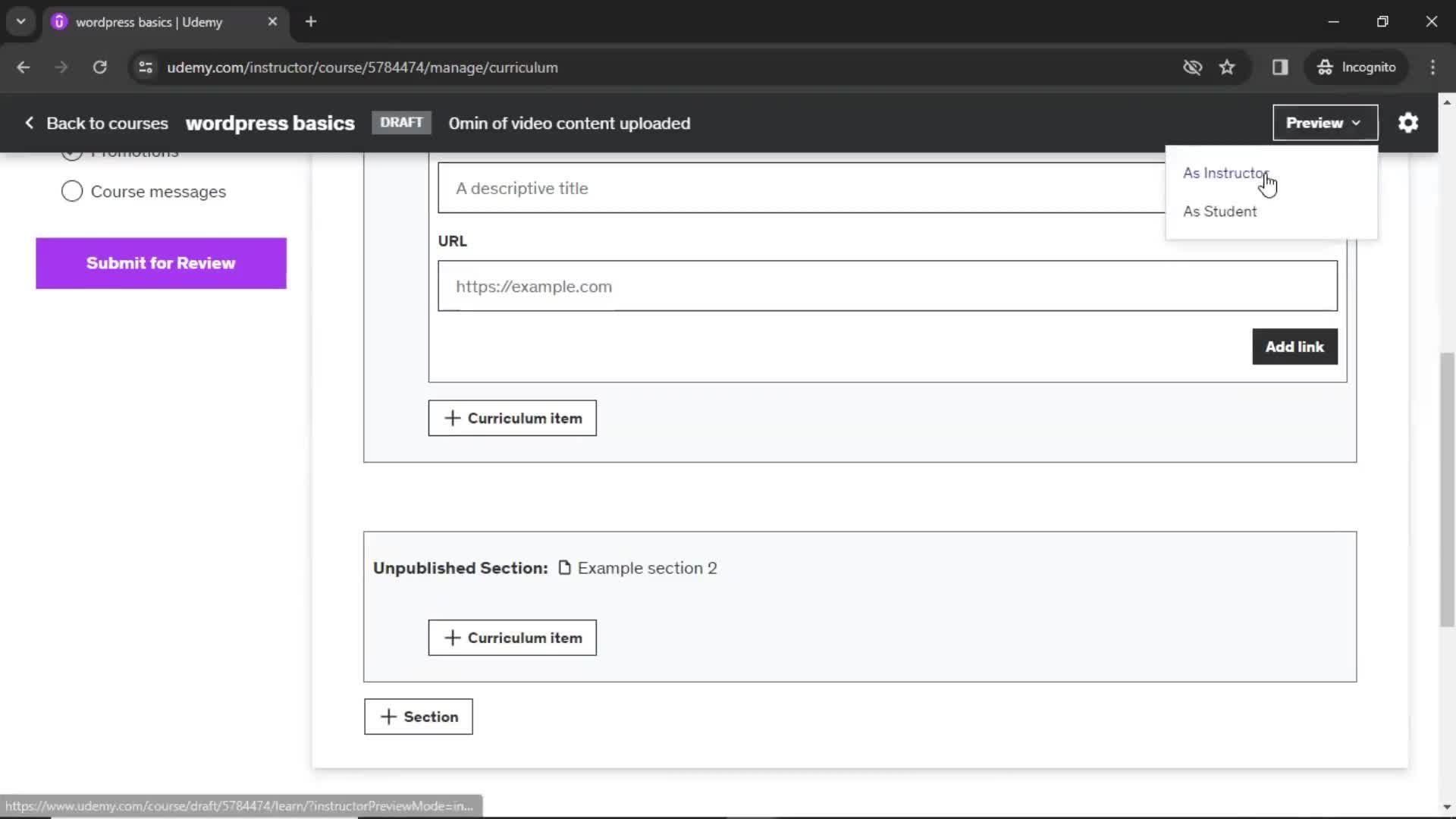The height and width of the screenshot is (819, 1456).
Task: Click the Course messages radio button
Action: pyautogui.click(x=71, y=191)
